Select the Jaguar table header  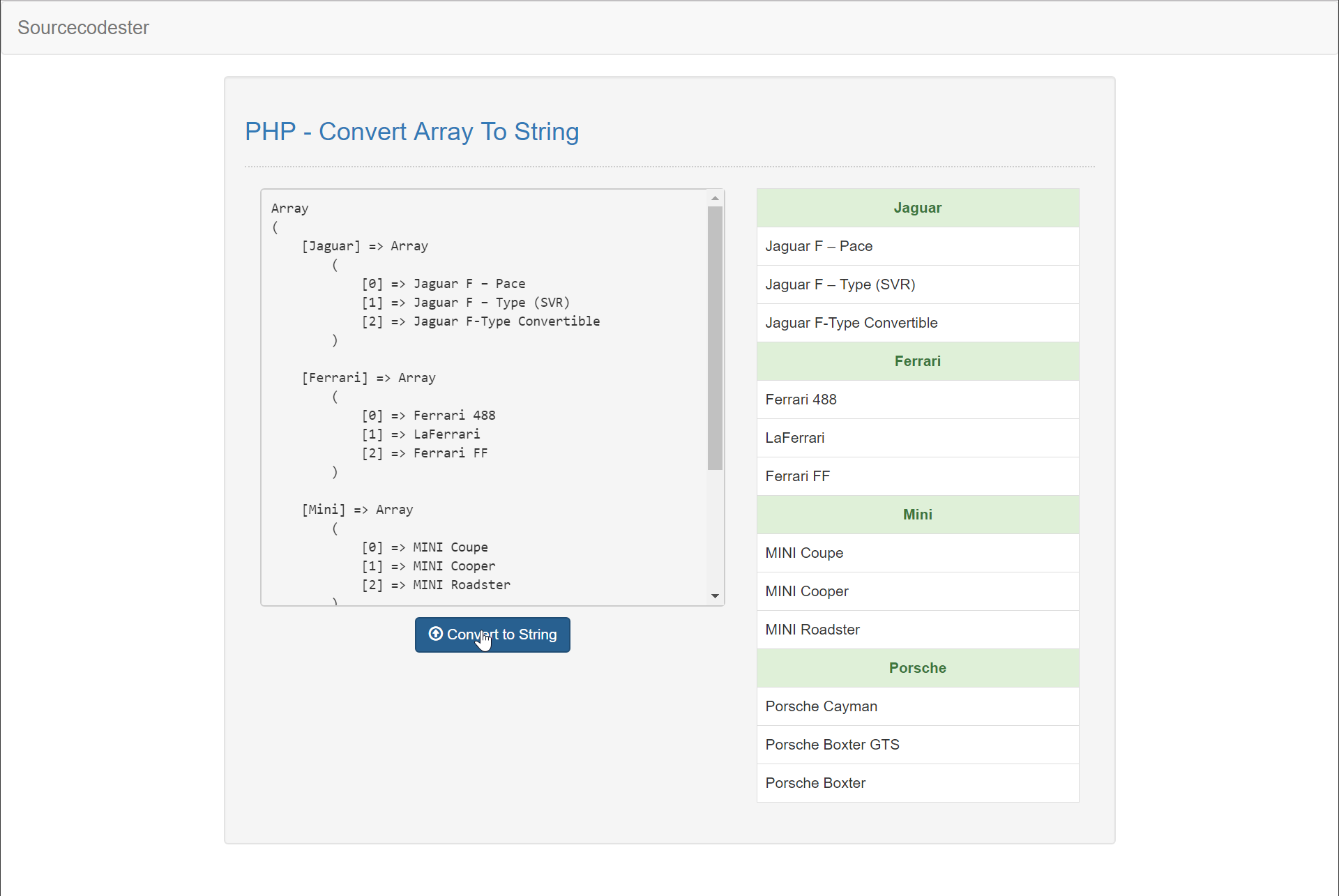(x=917, y=207)
